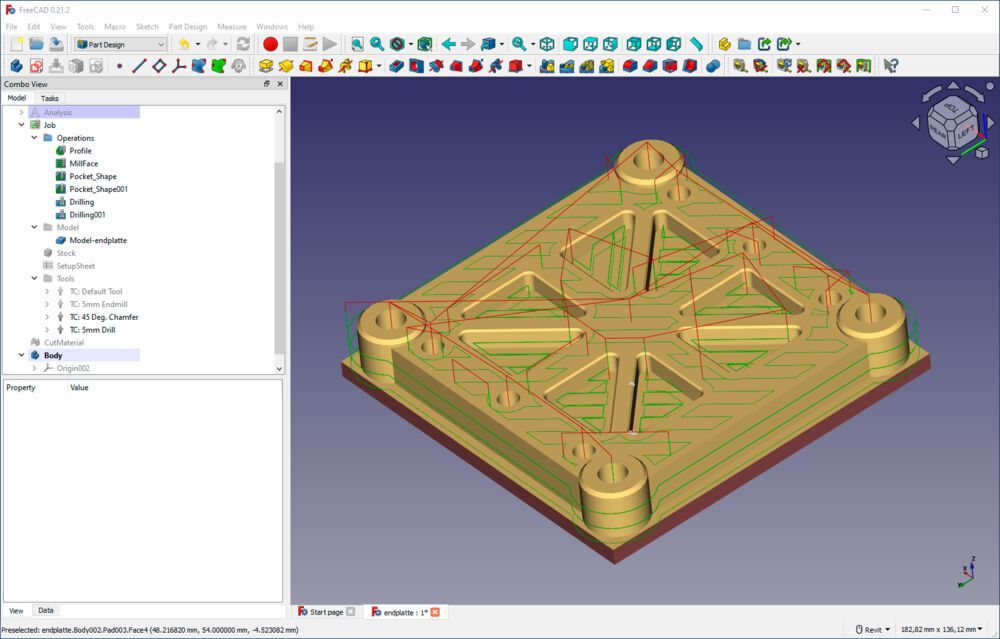
Task: Select the Create Sketch icon
Action: coord(36,65)
